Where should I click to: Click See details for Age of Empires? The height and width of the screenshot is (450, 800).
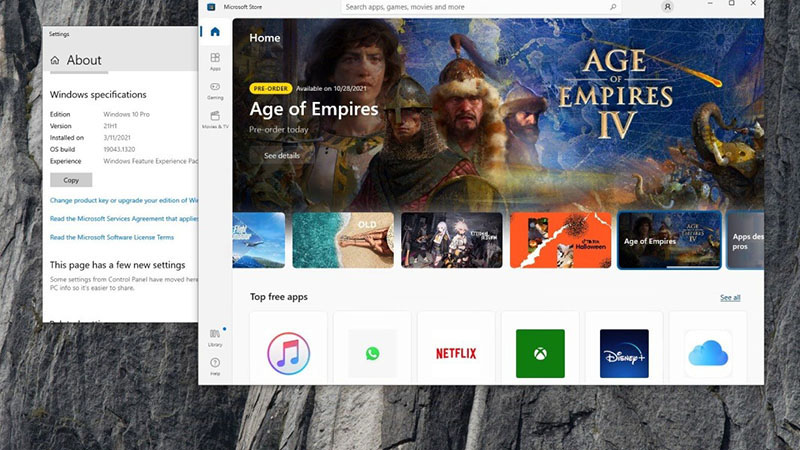click(x=282, y=155)
